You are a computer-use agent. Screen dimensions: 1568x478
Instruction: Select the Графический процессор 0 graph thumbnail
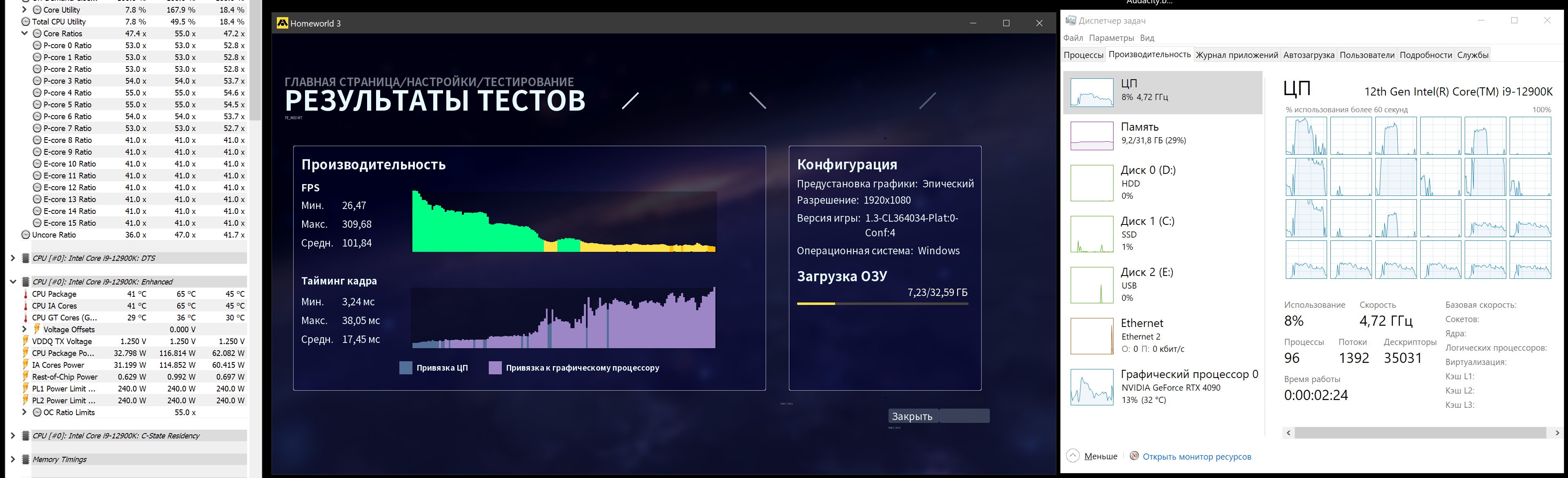[x=1091, y=387]
